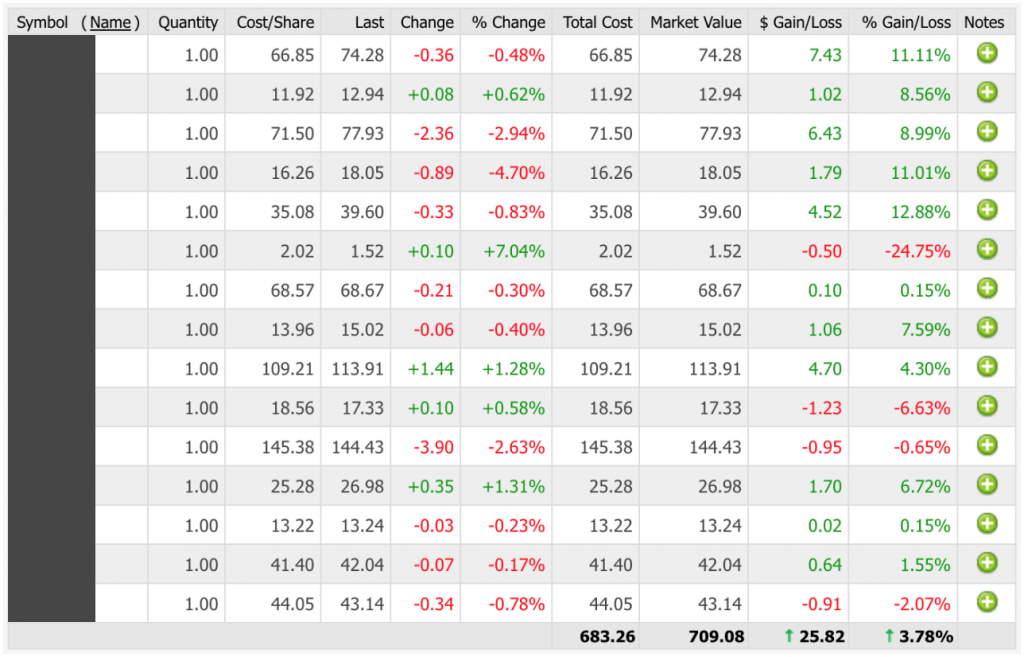Add note for the 11.11% gain row

[x=987, y=54]
